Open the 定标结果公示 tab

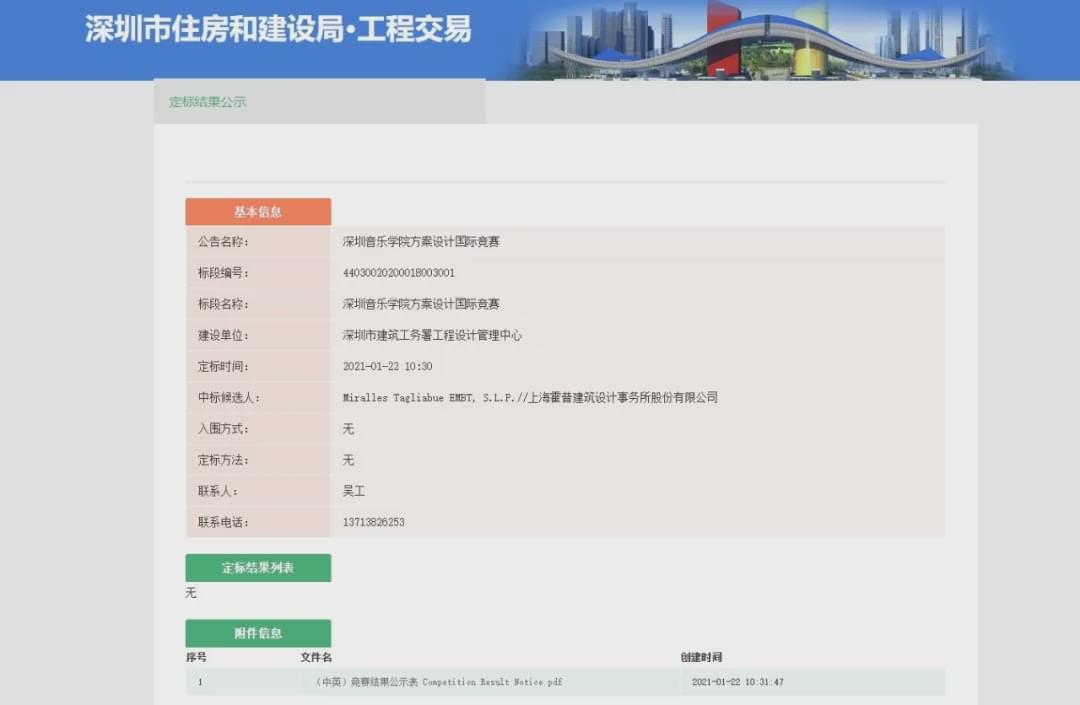[207, 102]
